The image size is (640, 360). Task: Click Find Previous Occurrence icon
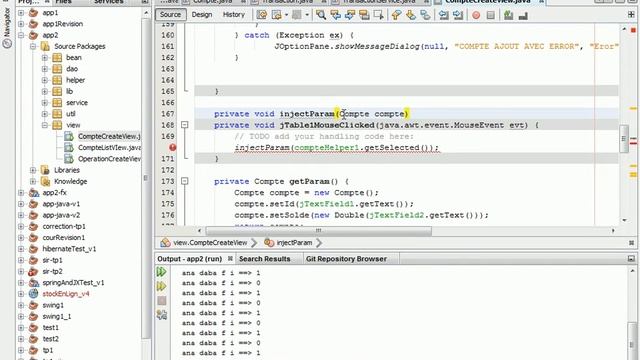pos(336,16)
